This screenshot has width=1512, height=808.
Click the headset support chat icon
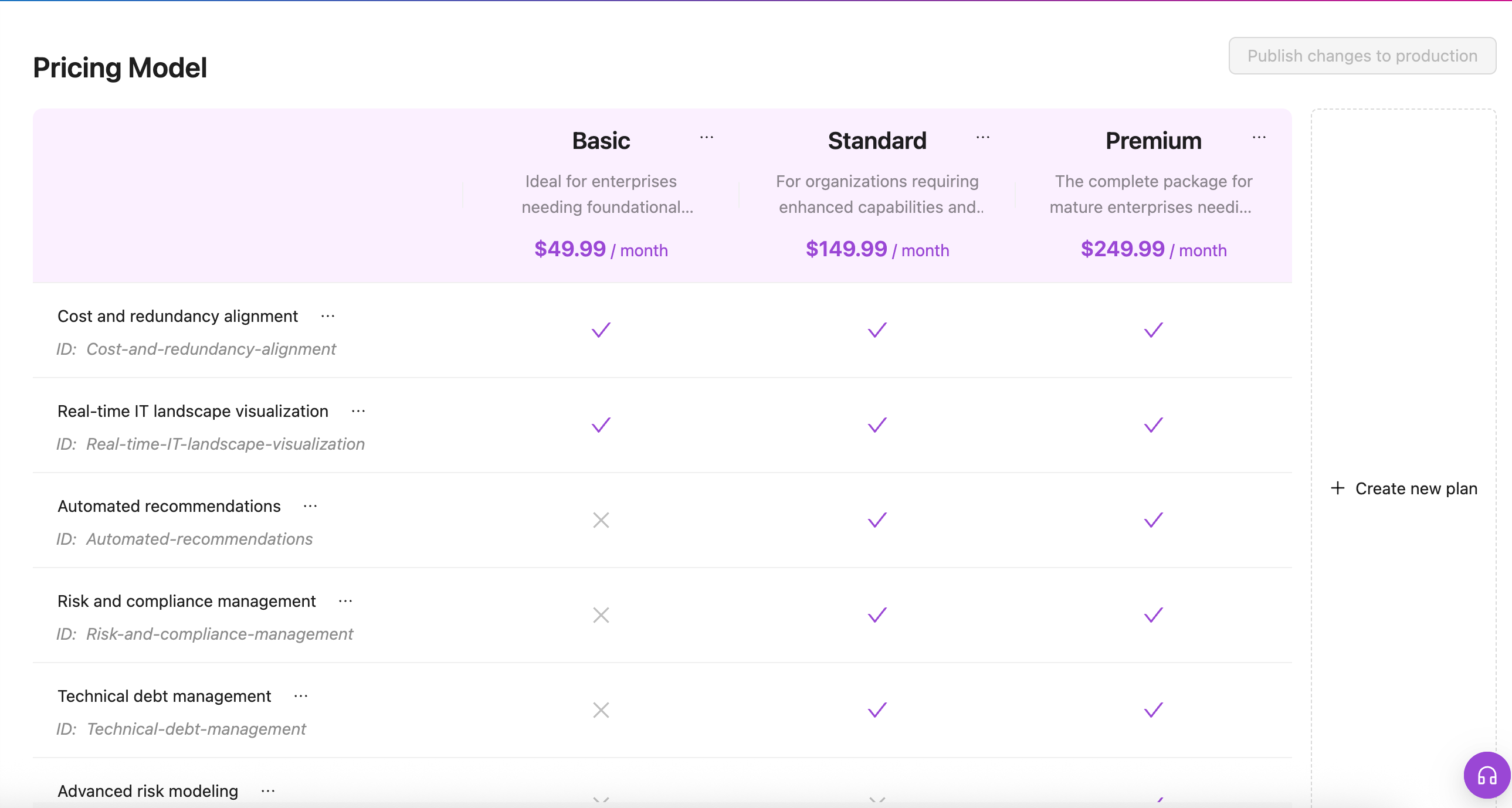[1486, 776]
